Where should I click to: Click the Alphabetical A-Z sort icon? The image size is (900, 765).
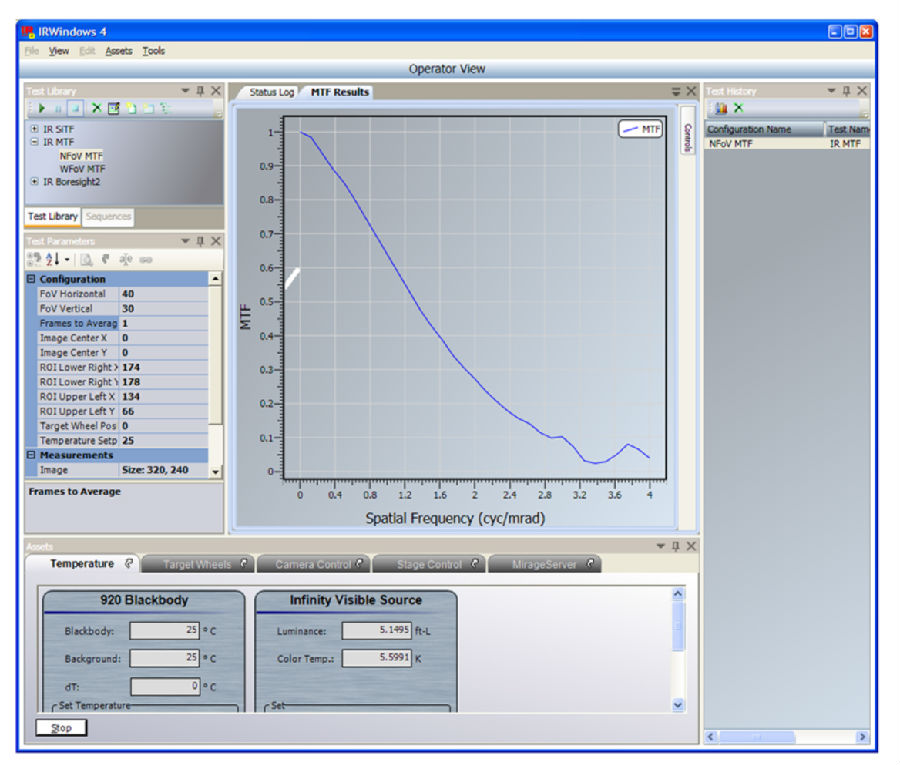[52, 259]
